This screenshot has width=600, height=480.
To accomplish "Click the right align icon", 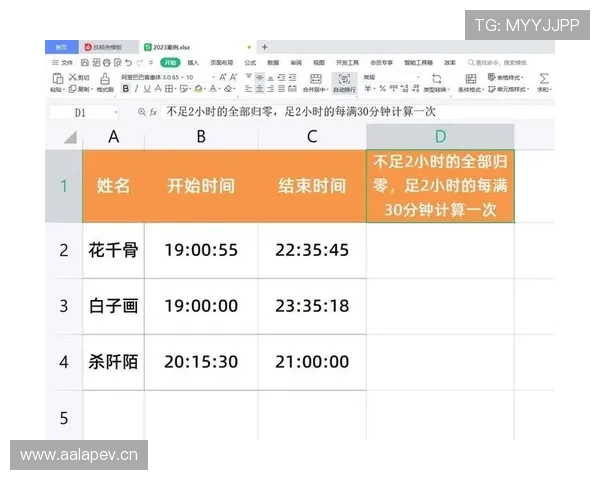I will point(271,89).
